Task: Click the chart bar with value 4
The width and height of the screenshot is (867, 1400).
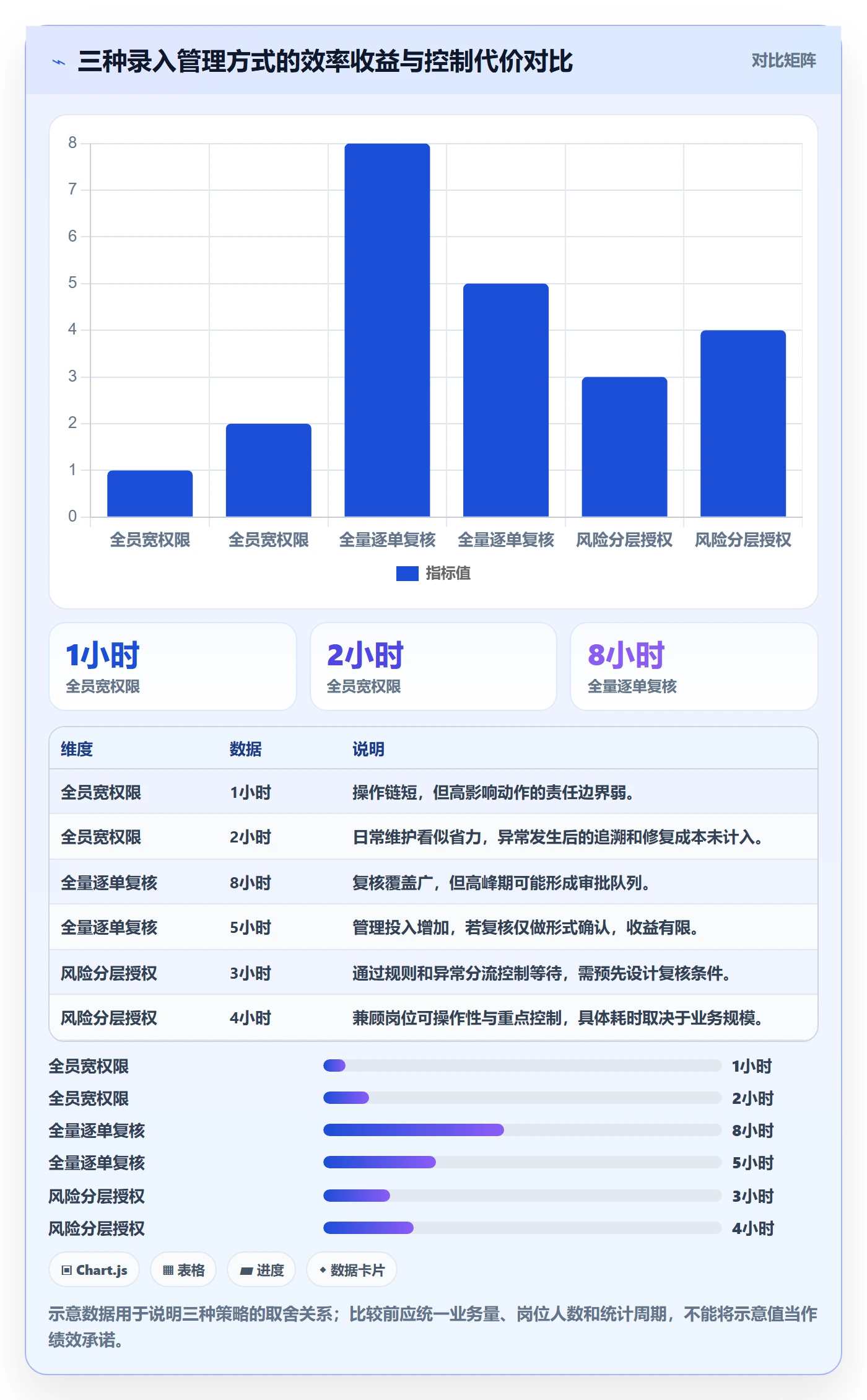Action: [743, 423]
